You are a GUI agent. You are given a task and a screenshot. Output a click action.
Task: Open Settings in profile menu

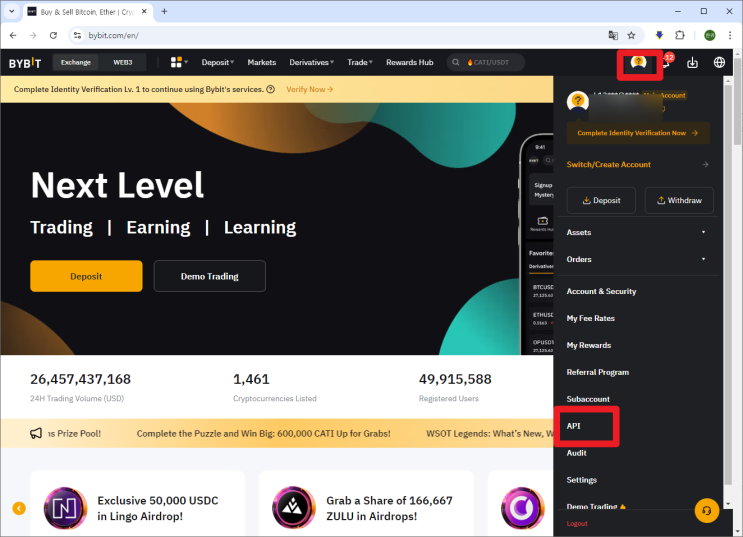tap(581, 480)
